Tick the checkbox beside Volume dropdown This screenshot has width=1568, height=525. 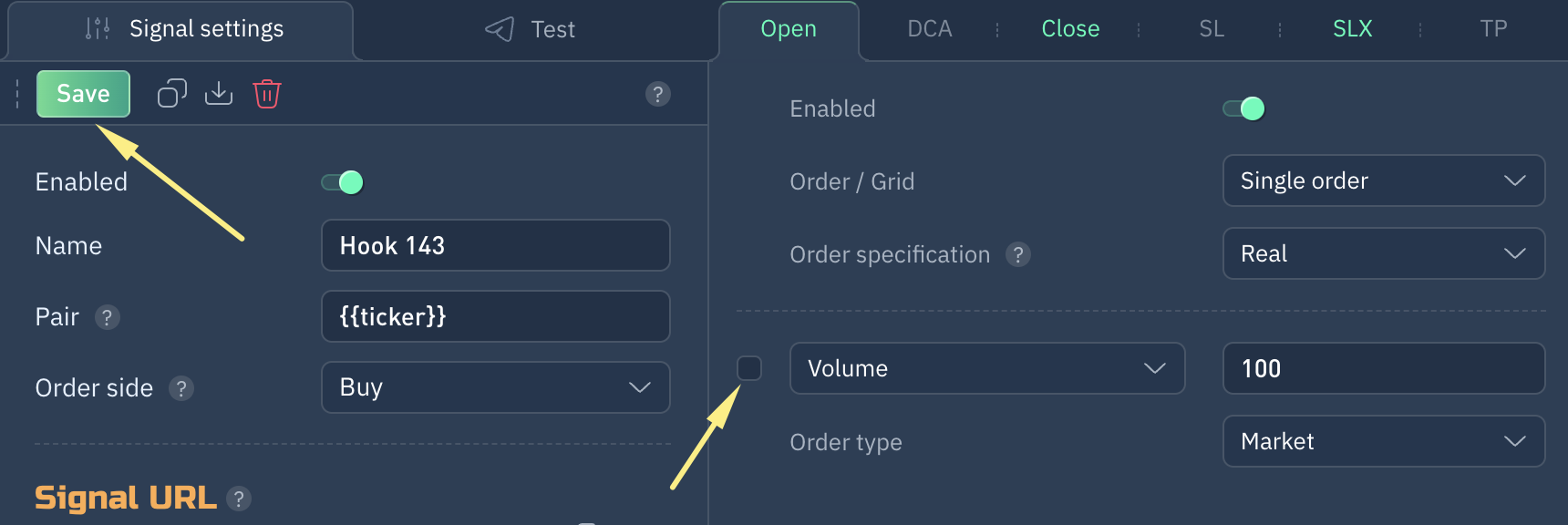click(x=749, y=368)
